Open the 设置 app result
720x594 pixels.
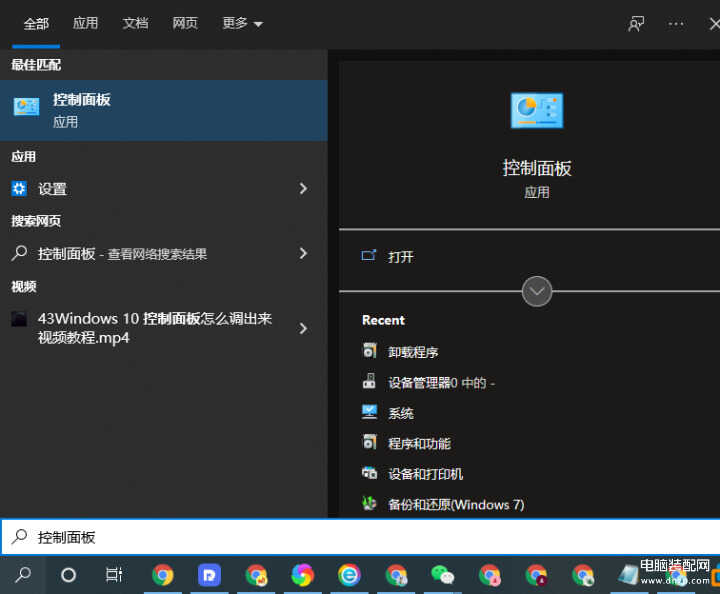coord(147,189)
